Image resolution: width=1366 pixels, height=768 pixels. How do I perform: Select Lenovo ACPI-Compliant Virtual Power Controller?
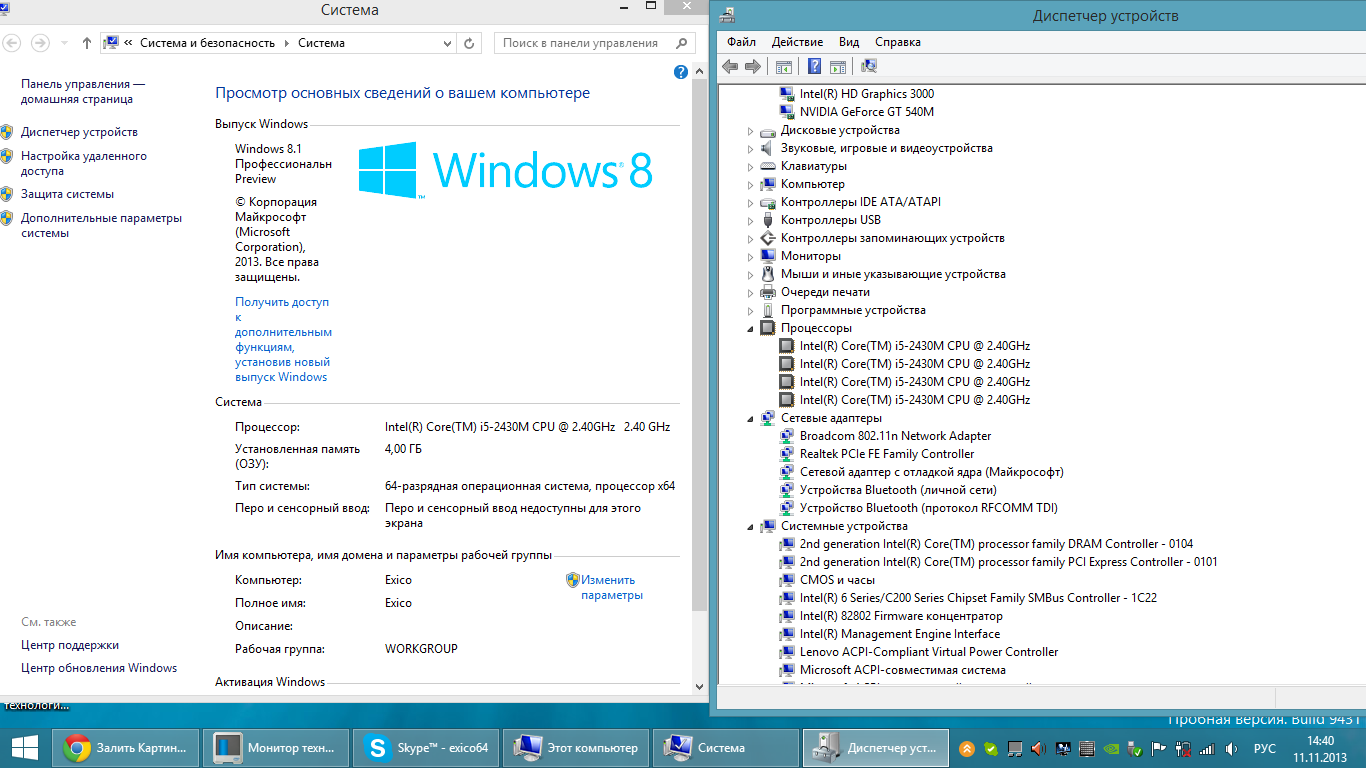pyautogui.click(x=929, y=652)
